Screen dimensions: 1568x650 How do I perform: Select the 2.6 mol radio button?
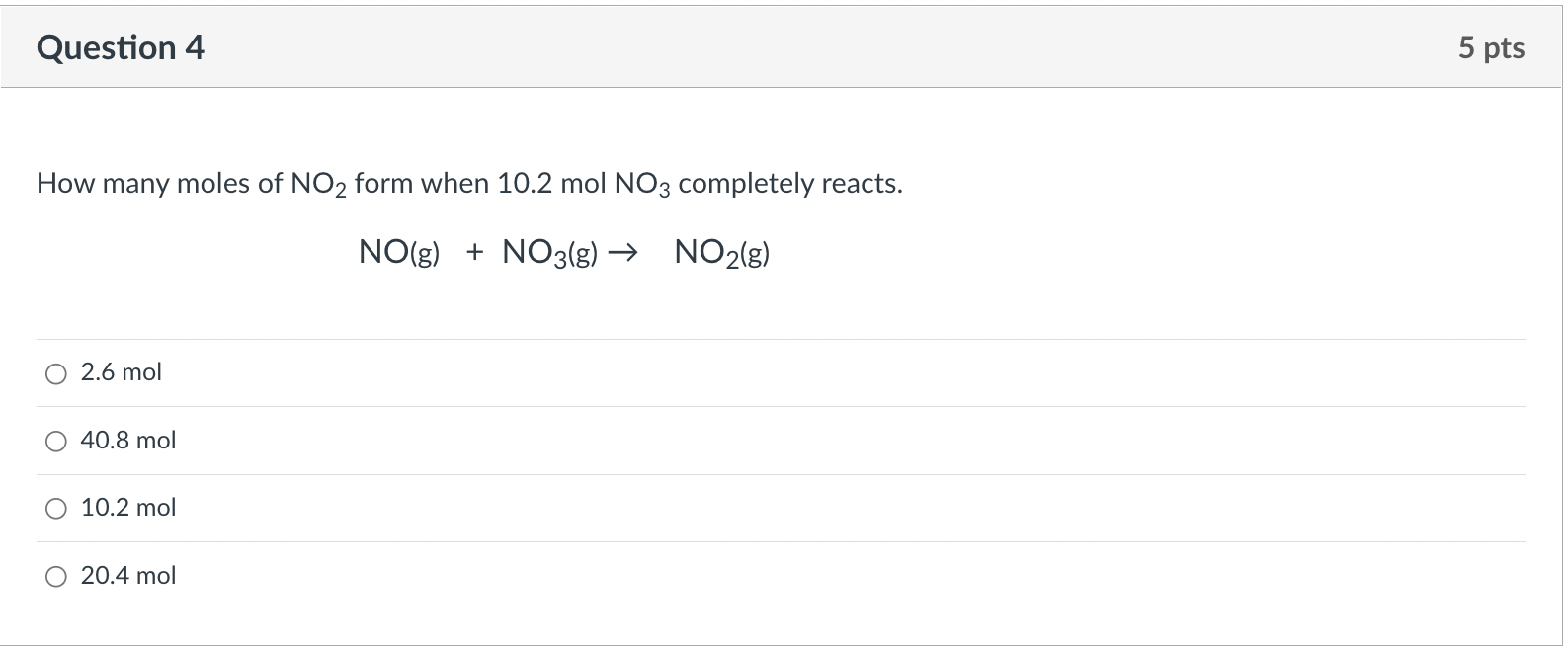[x=56, y=373]
